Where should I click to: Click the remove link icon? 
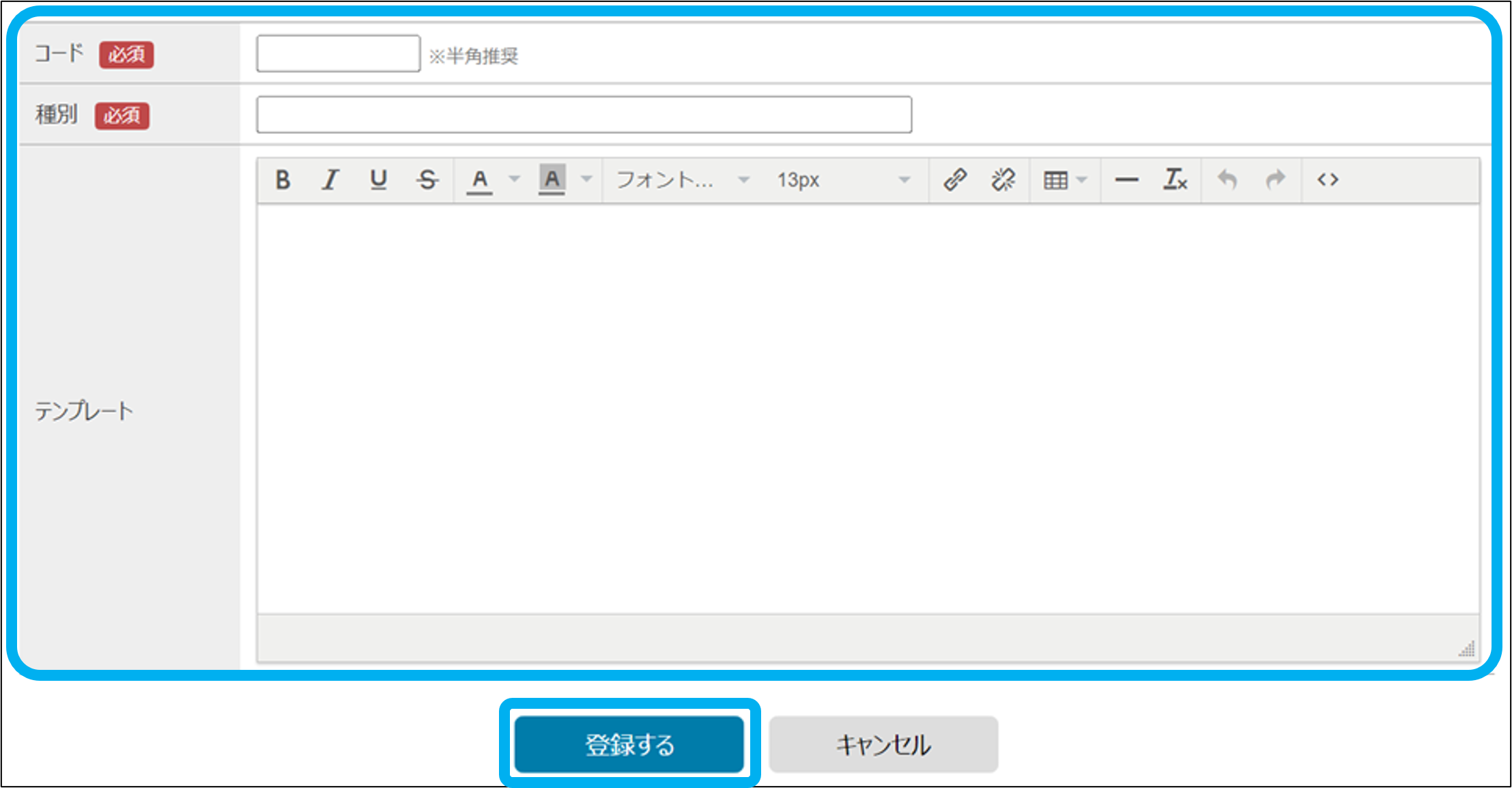tap(1003, 180)
